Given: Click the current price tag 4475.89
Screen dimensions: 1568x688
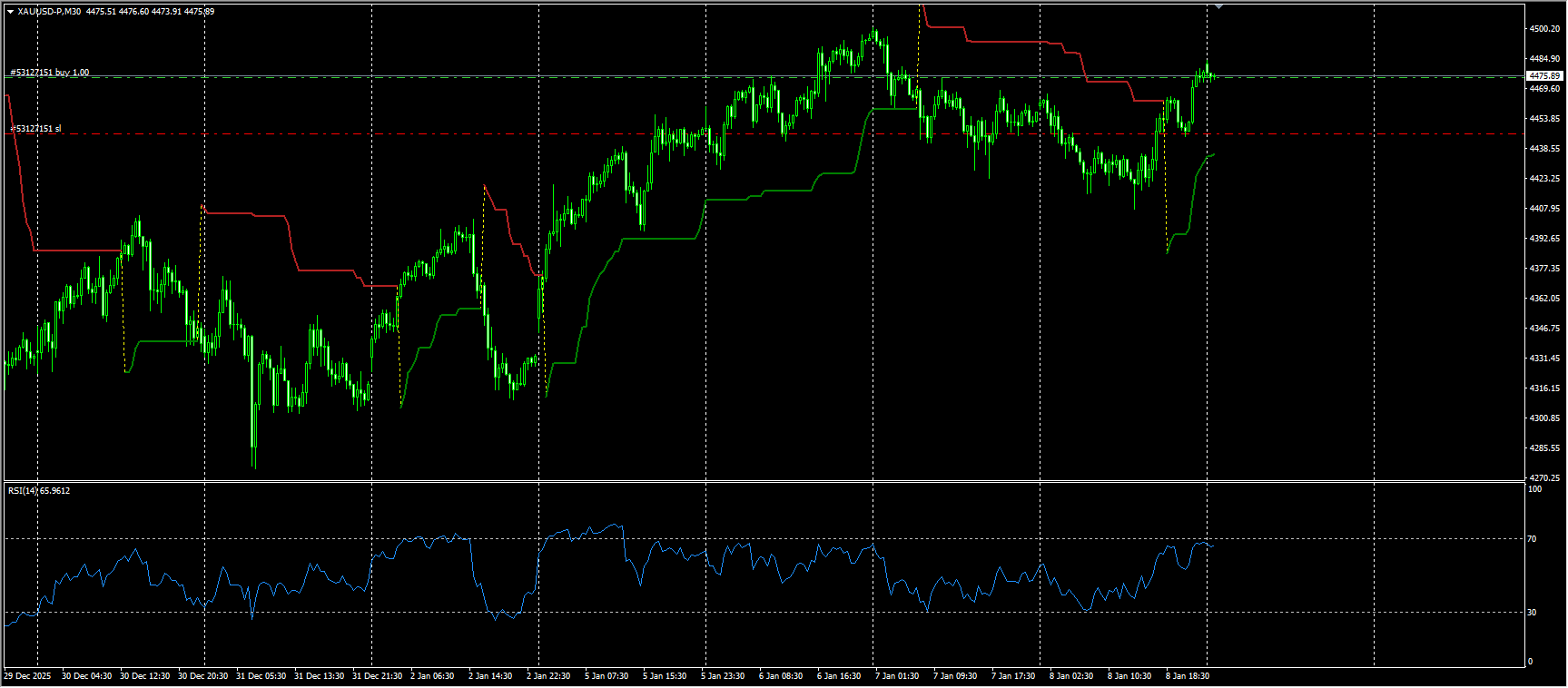Looking at the screenshot, I should coord(1544,76).
